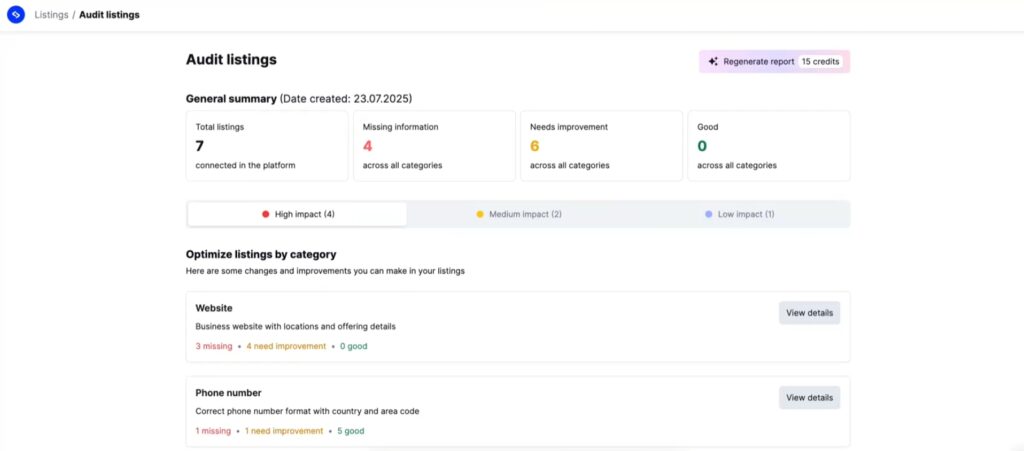
Task: Click the sparkle icon on Regenerate report
Action: (x=713, y=62)
